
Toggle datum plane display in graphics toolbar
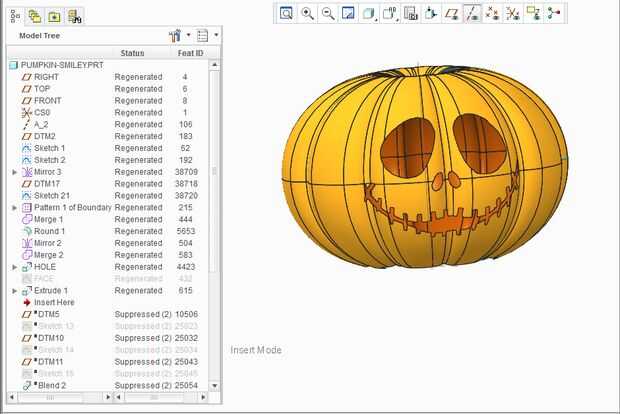(452, 13)
